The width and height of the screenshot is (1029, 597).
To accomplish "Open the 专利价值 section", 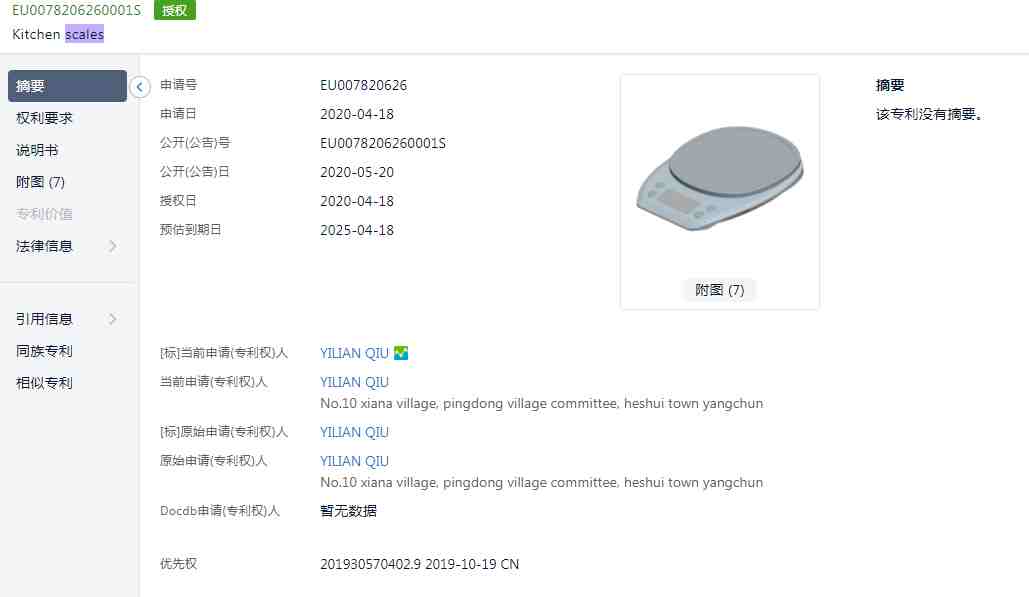I will 44,214.
